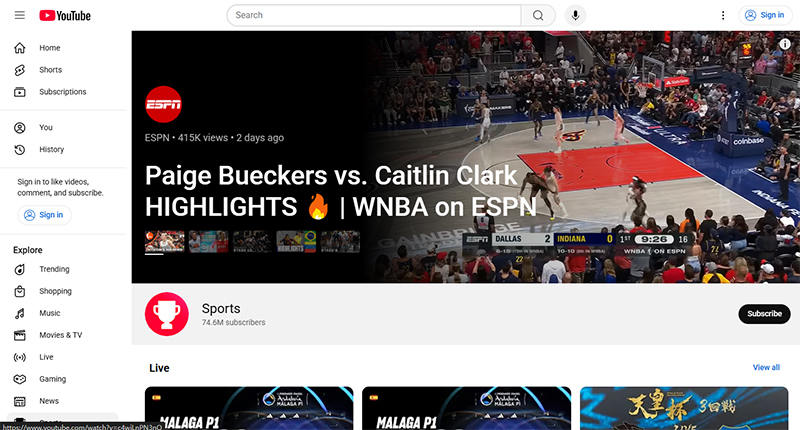Viewport: 800px width, 430px height.
Task: Click the Shopping bag icon
Action: pyautogui.click(x=19, y=291)
